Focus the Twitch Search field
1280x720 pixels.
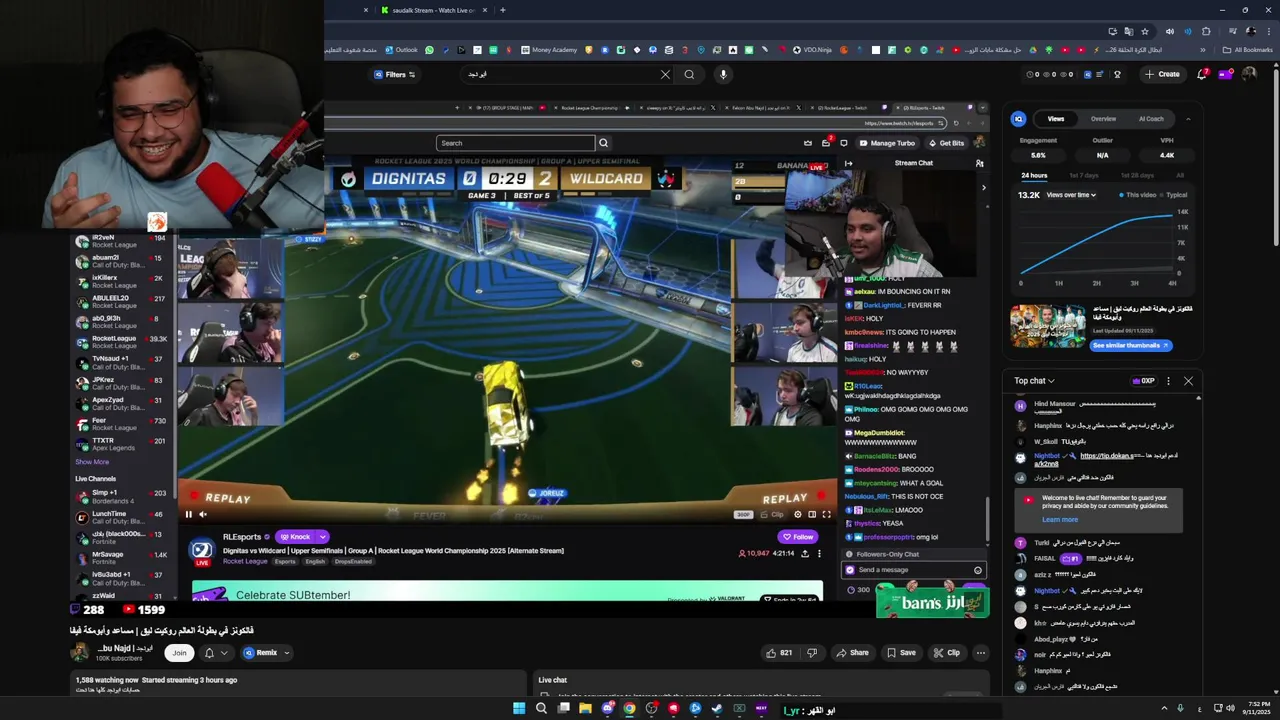point(516,143)
